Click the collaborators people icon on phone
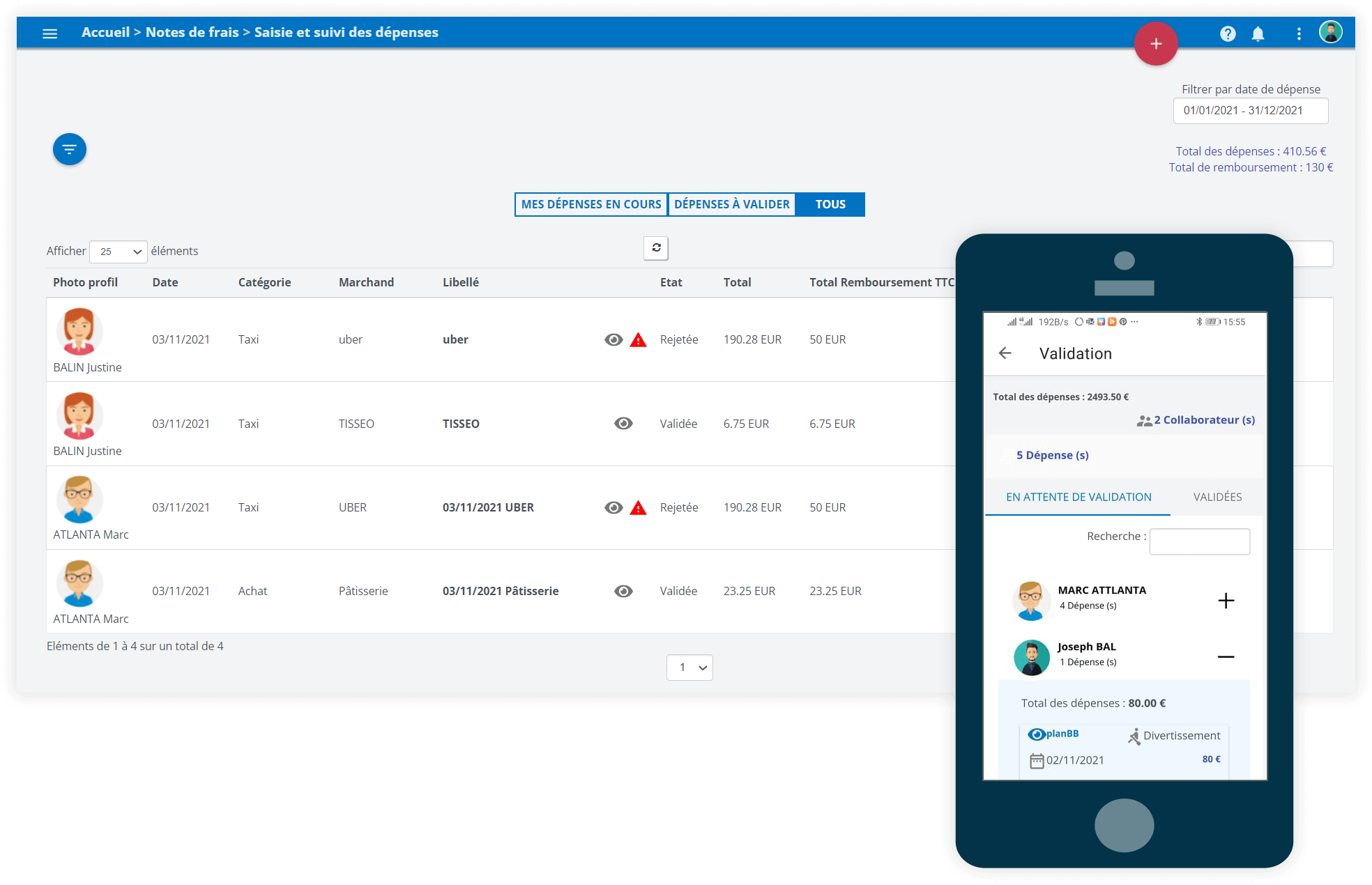This screenshot has width=1372, height=885. point(1144,420)
